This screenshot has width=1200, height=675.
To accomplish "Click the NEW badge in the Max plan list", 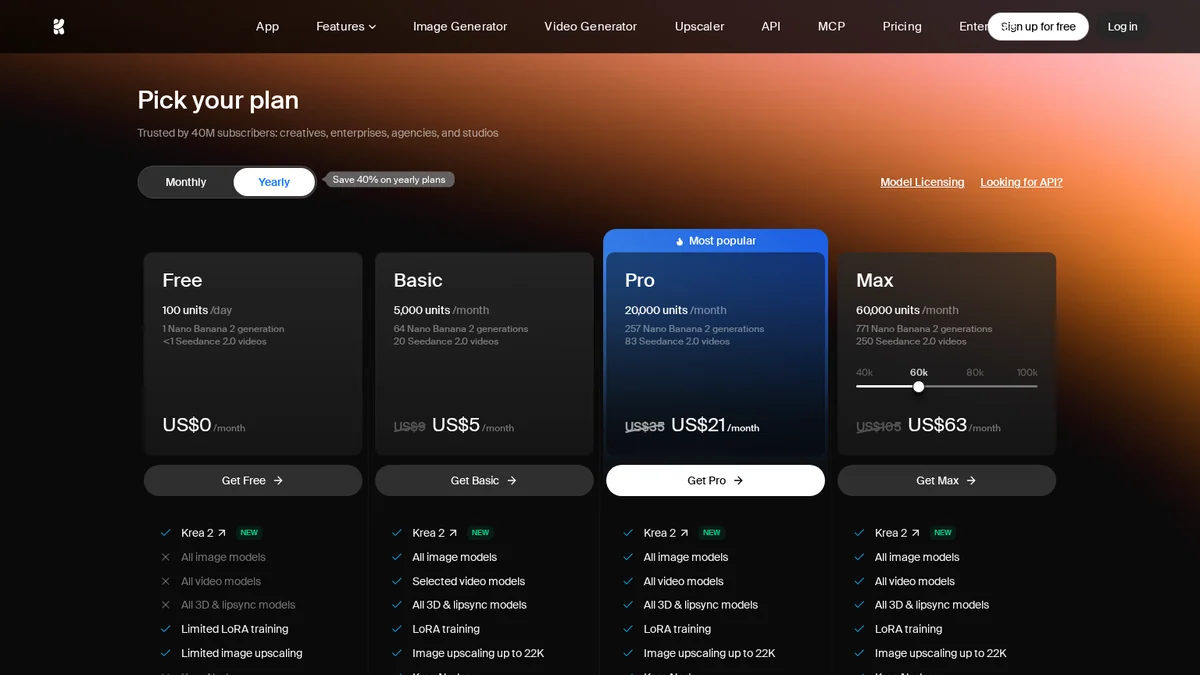I will pyautogui.click(x=942, y=533).
